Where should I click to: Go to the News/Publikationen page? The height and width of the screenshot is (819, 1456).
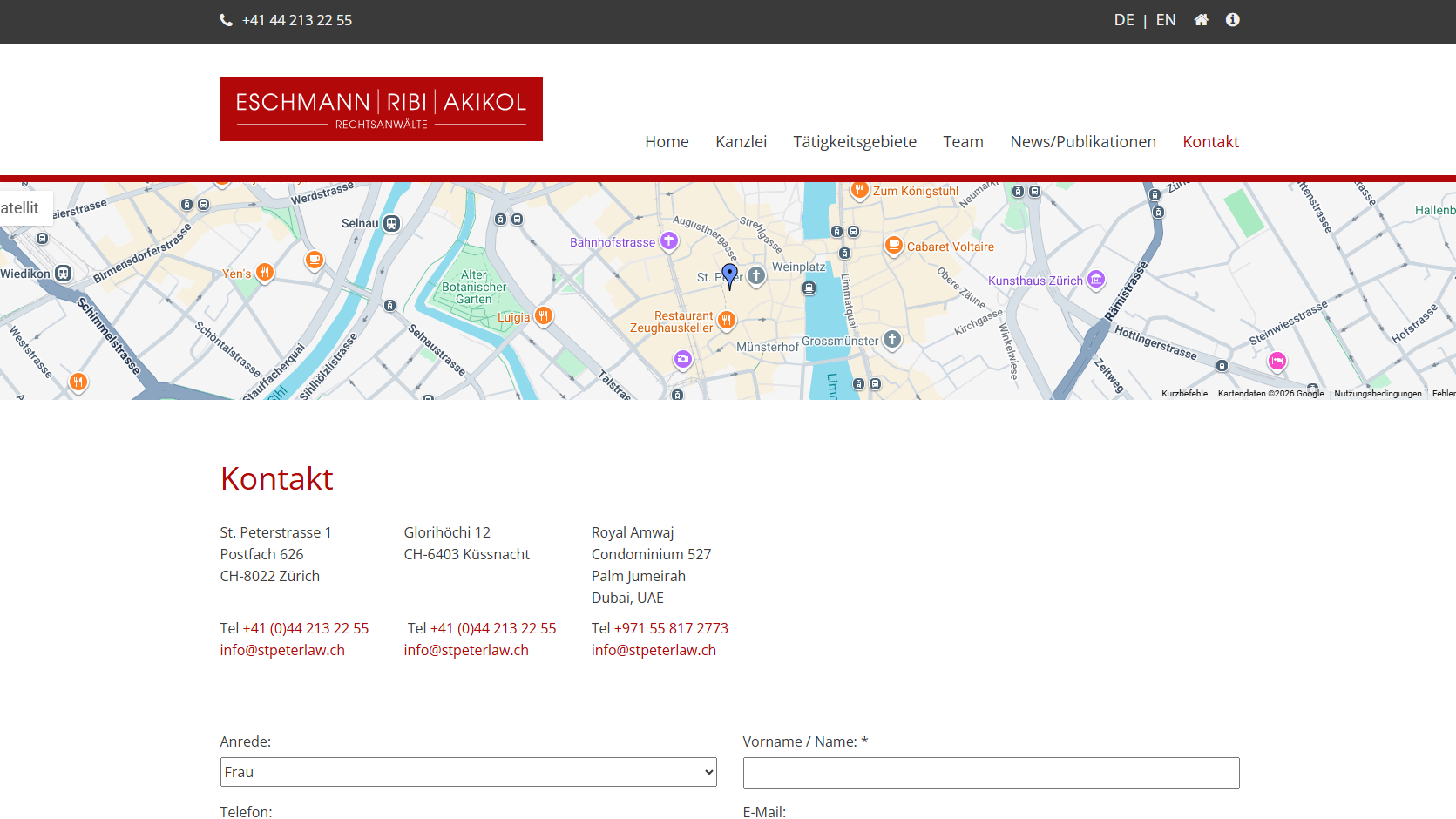(1083, 142)
